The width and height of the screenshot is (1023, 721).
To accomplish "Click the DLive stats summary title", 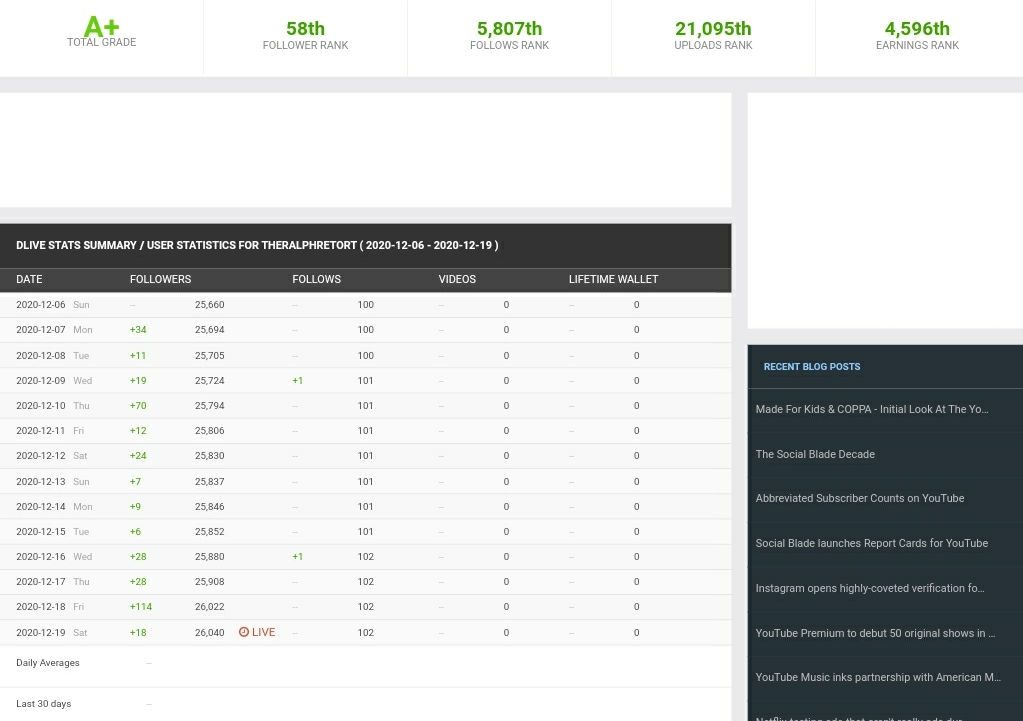I will [257, 245].
